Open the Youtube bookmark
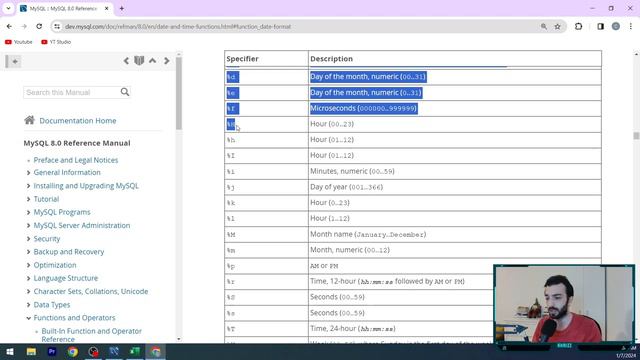640x360 pixels. click(18, 42)
